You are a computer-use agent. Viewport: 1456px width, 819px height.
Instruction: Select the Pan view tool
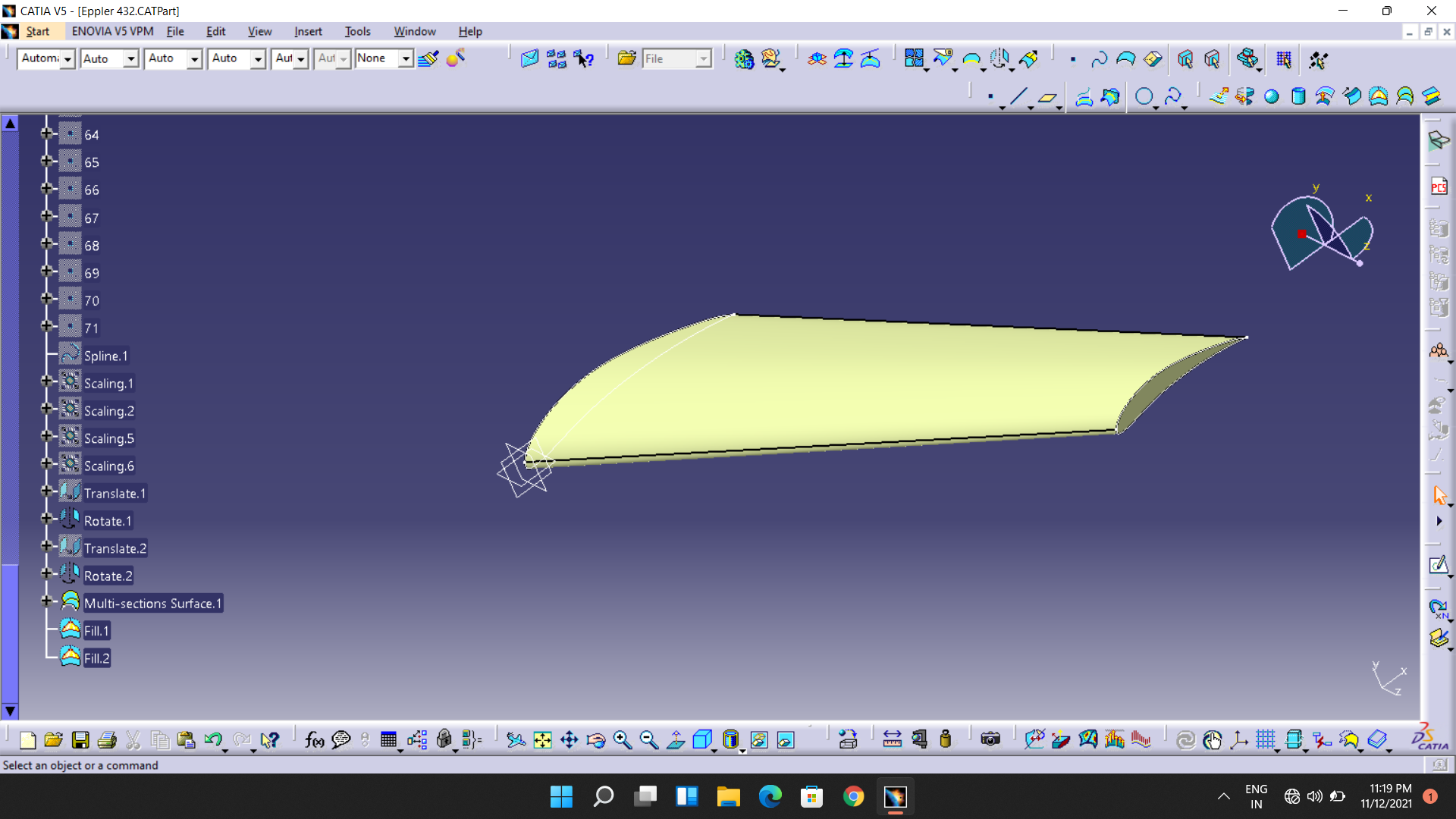point(569,740)
